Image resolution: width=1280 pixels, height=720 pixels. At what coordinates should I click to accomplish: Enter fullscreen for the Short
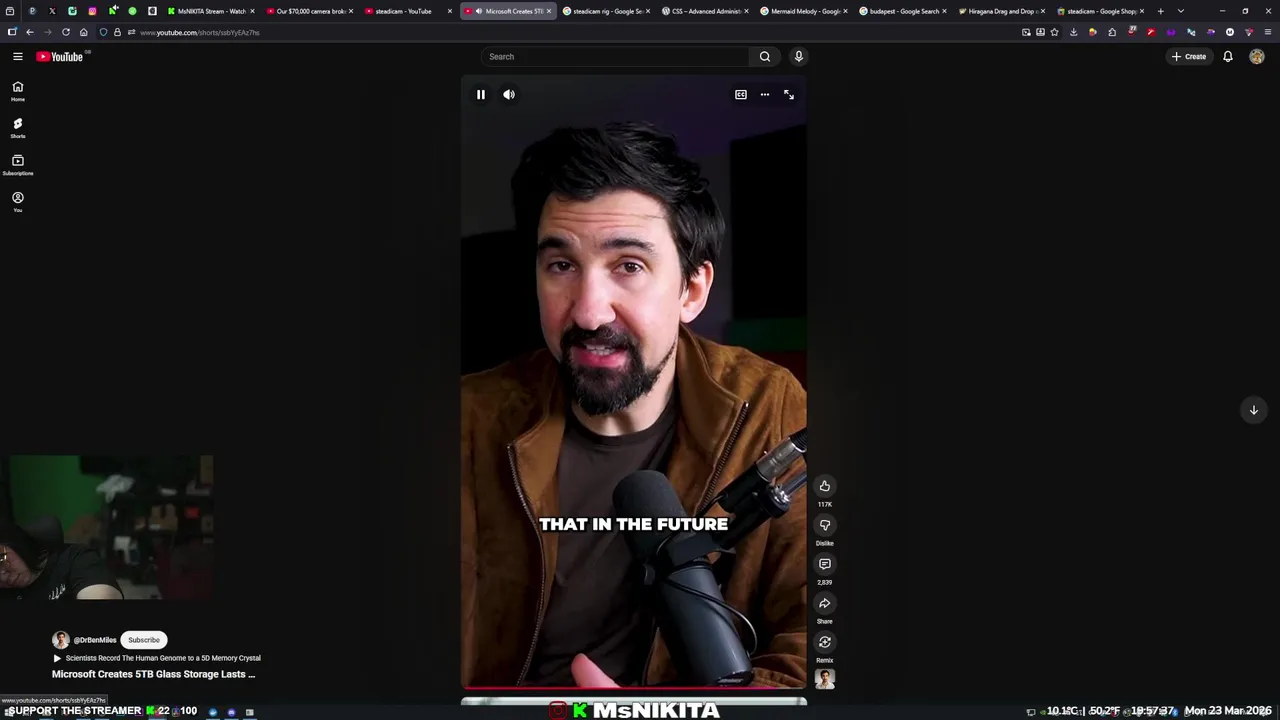(789, 94)
